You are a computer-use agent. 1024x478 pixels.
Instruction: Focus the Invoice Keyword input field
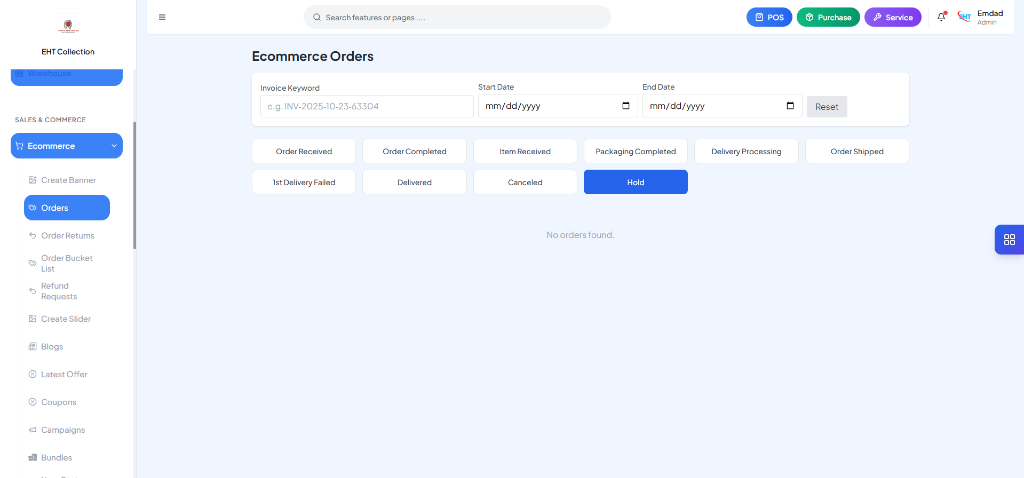pyautogui.click(x=366, y=106)
